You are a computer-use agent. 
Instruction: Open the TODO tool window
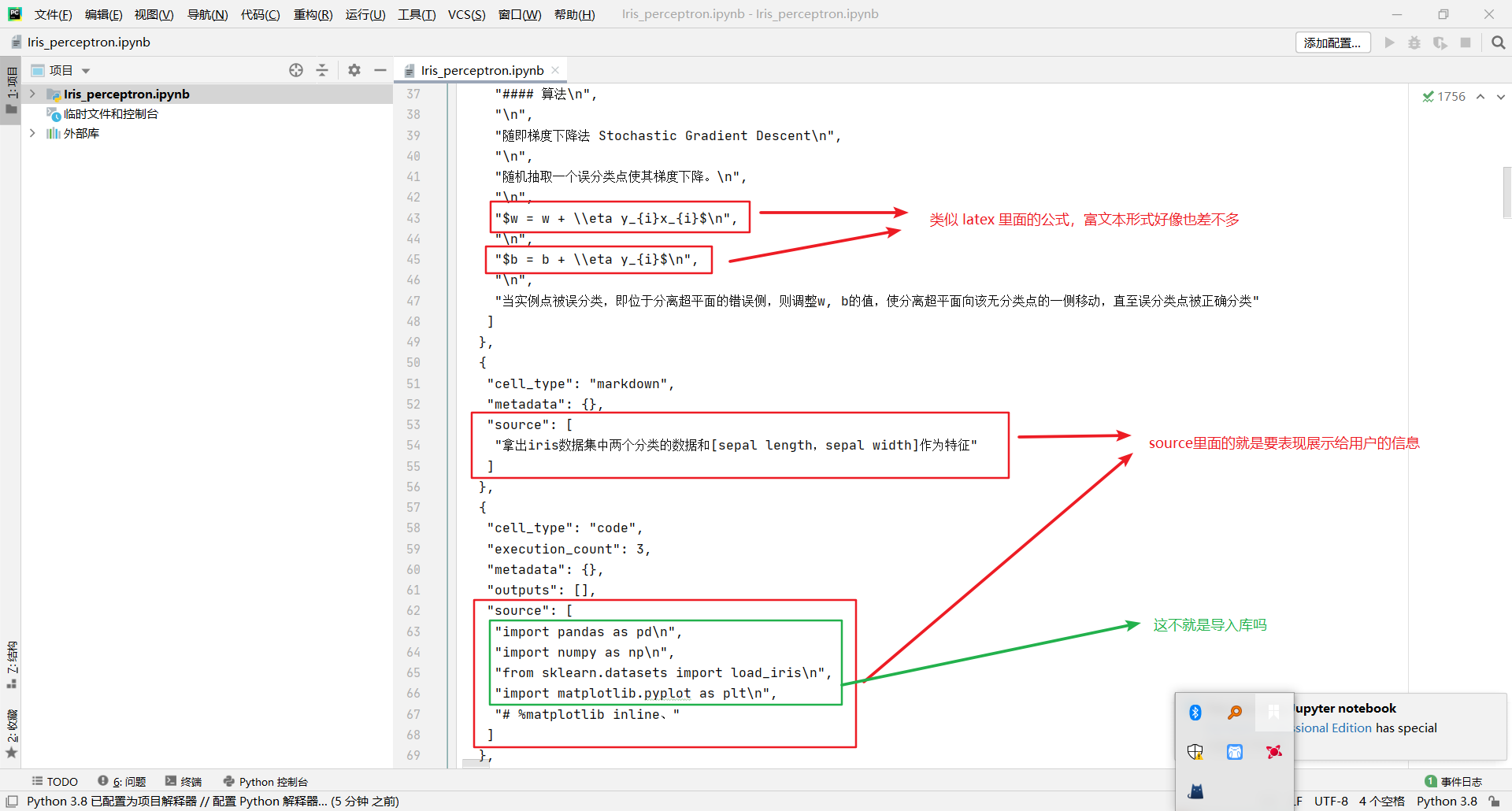[54, 781]
